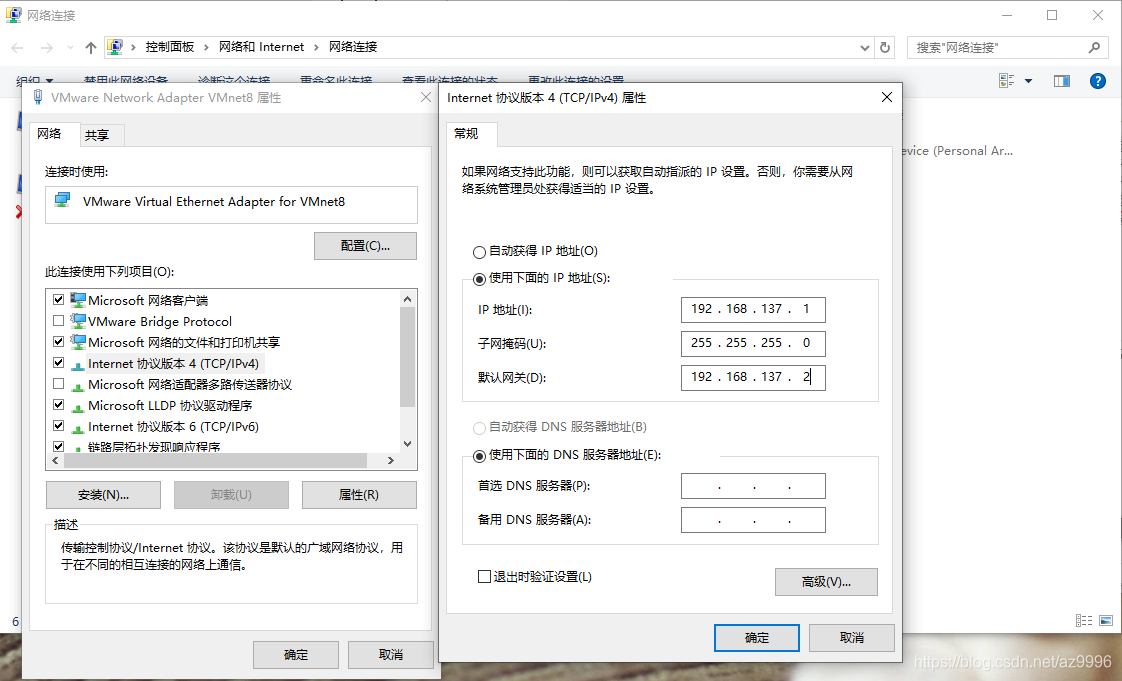Screen dimensions: 1122x681
Task: Uncheck Microsoft 网络客户端 checkbox
Action: pyautogui.click(x=59, y=300)
